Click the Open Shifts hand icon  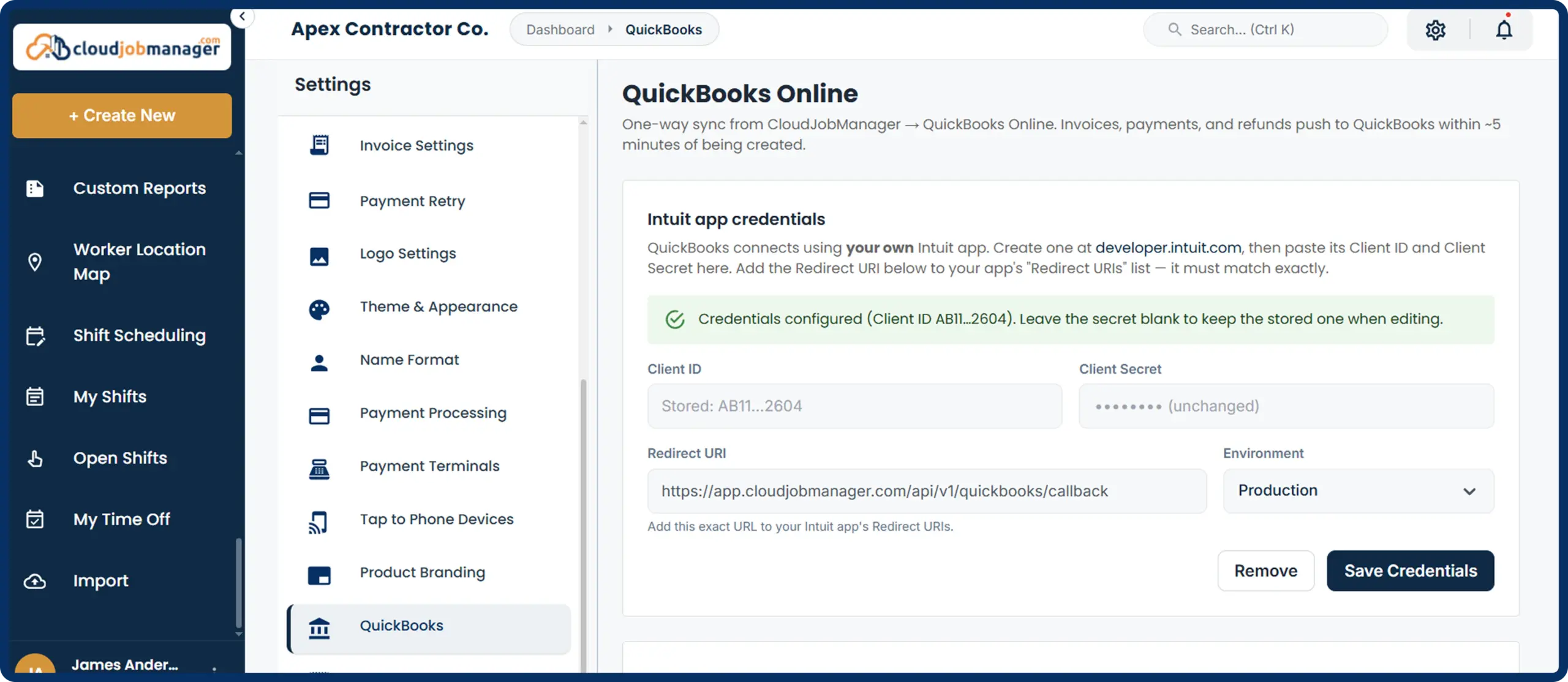(x=35, y=458)
